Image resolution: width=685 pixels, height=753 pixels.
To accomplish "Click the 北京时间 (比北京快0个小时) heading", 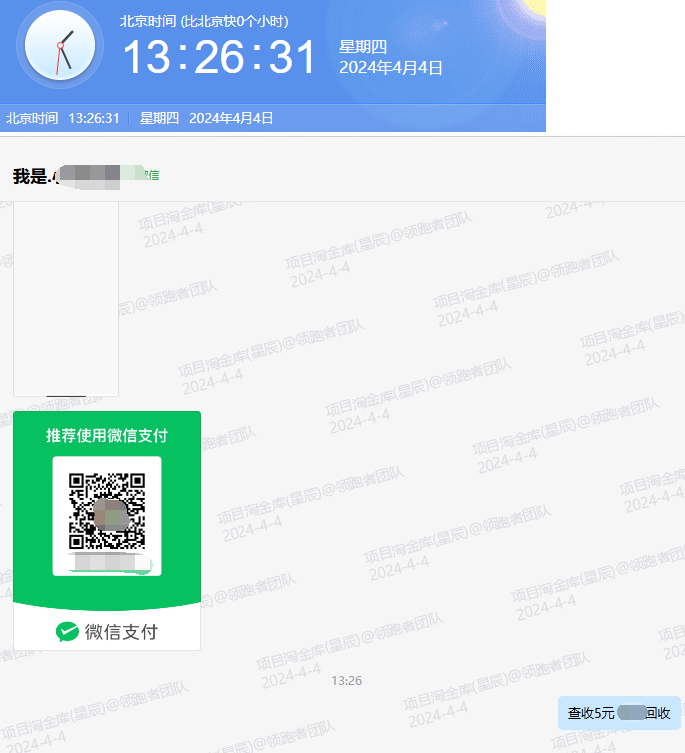I will coord(204,21).
